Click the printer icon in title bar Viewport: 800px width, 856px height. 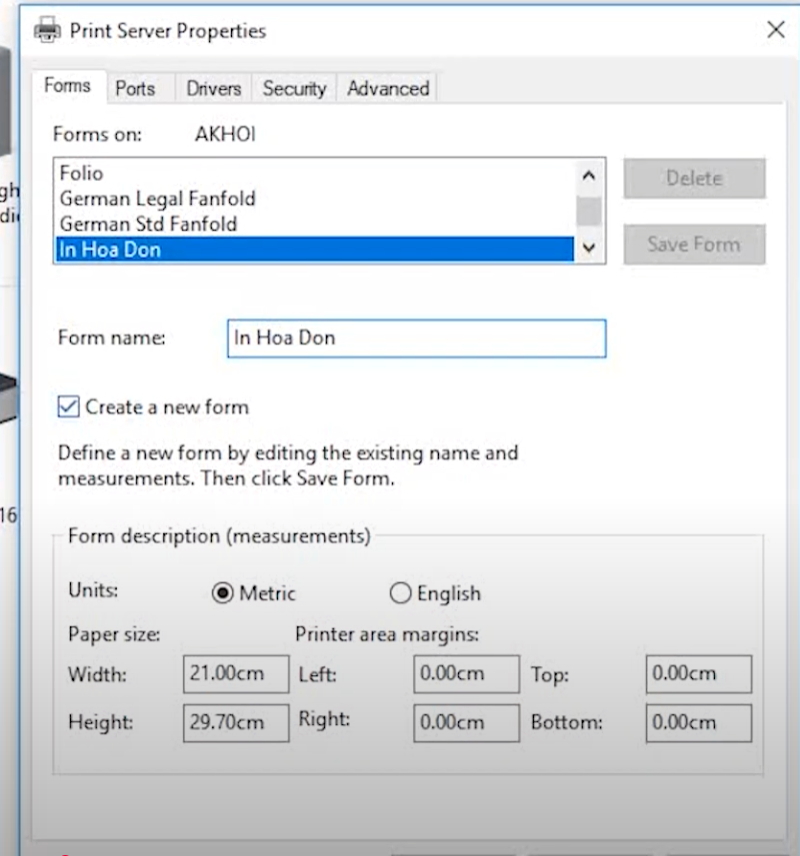pos(47,30)
